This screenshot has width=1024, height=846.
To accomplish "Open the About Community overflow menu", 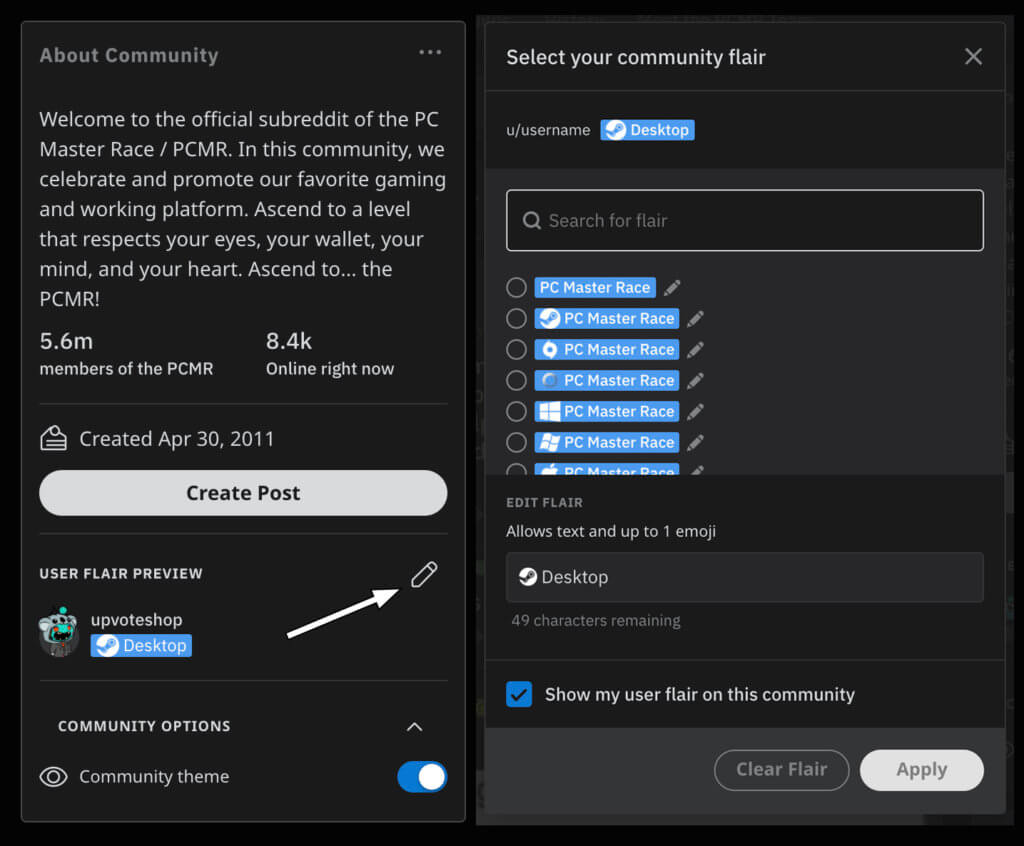I will click(430, 52).
